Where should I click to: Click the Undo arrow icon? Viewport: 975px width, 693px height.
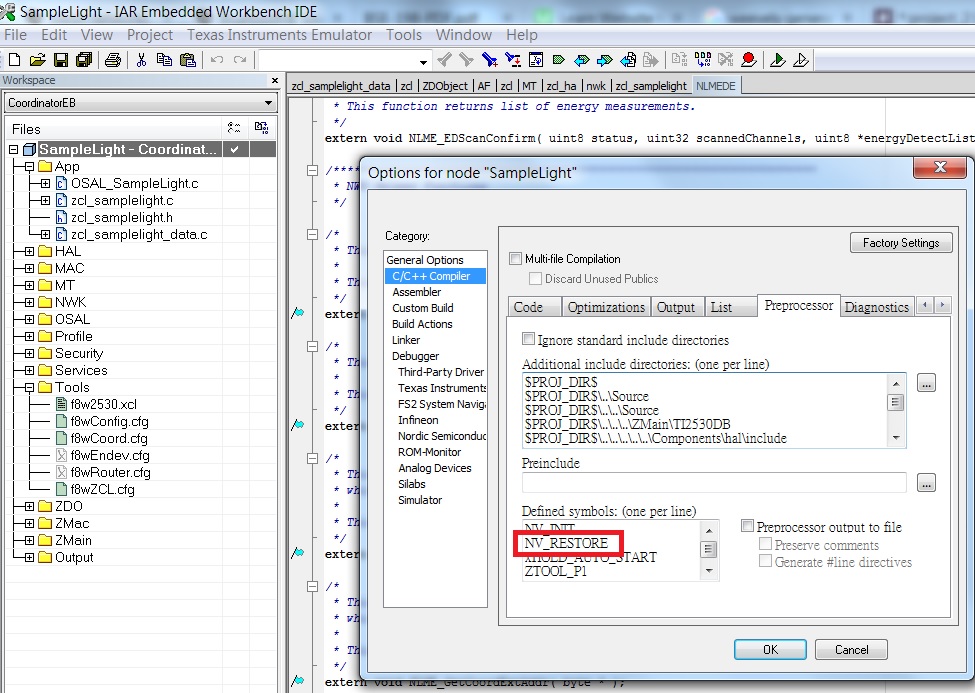(217, 60)
